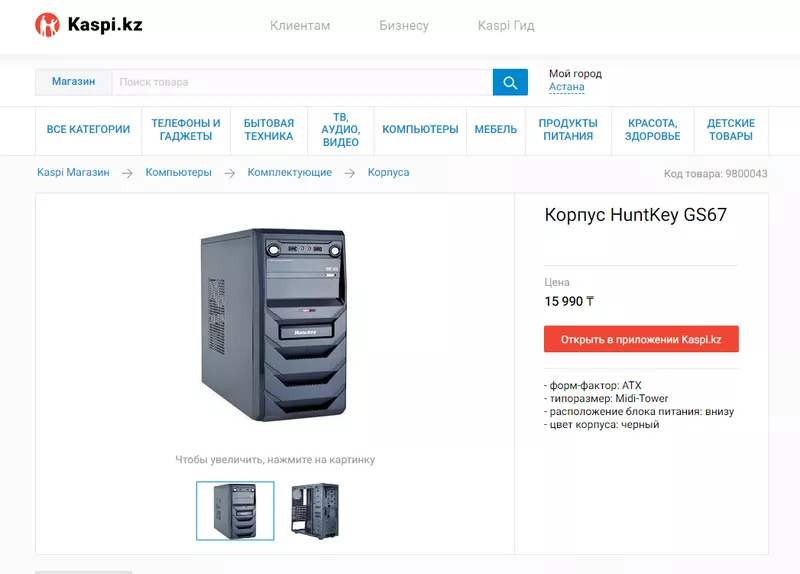Open БЫТОВАЯ ТЕХНИКА category

coord(269,130)
